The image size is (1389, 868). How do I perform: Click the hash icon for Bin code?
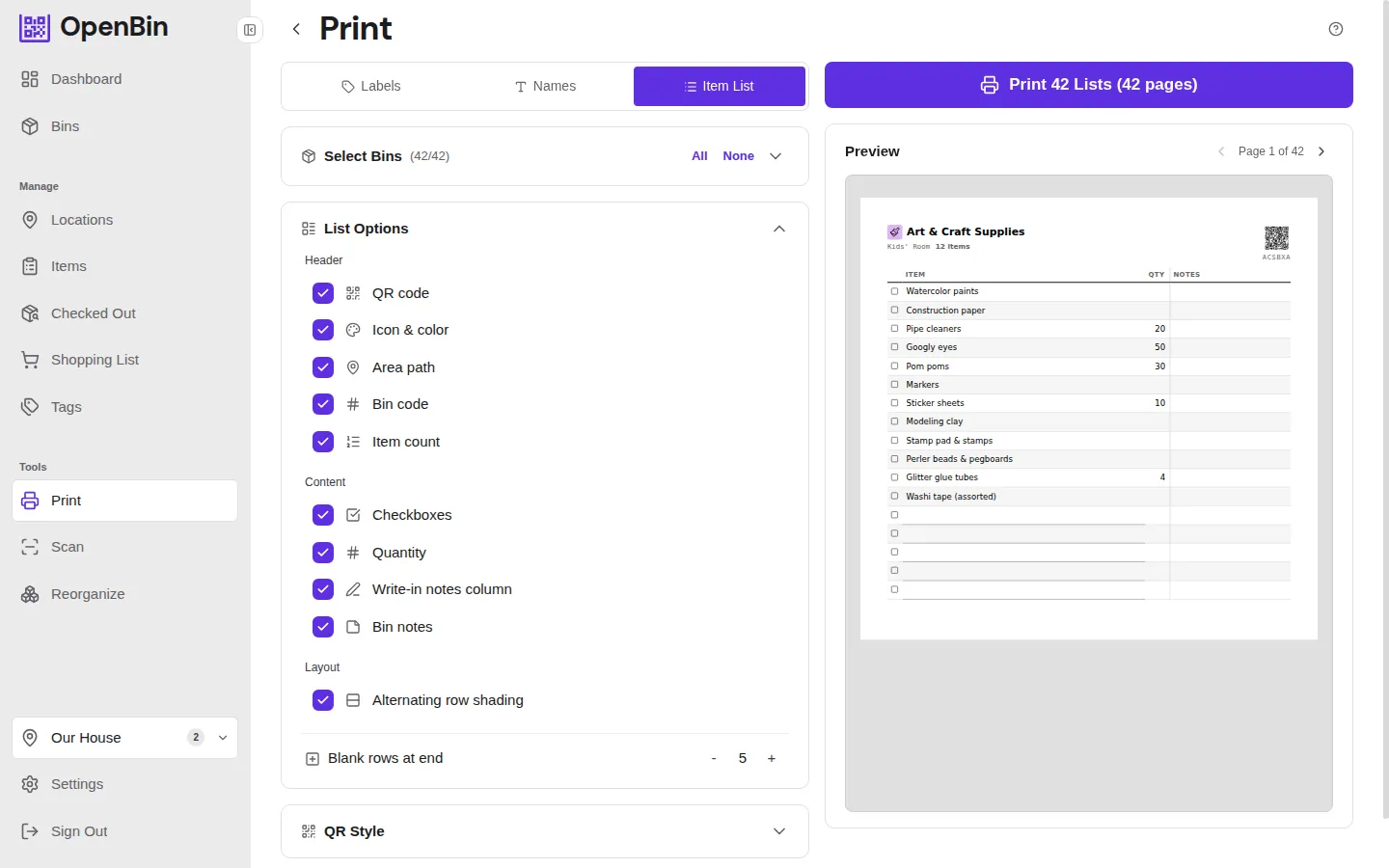[x=353, y=404]
